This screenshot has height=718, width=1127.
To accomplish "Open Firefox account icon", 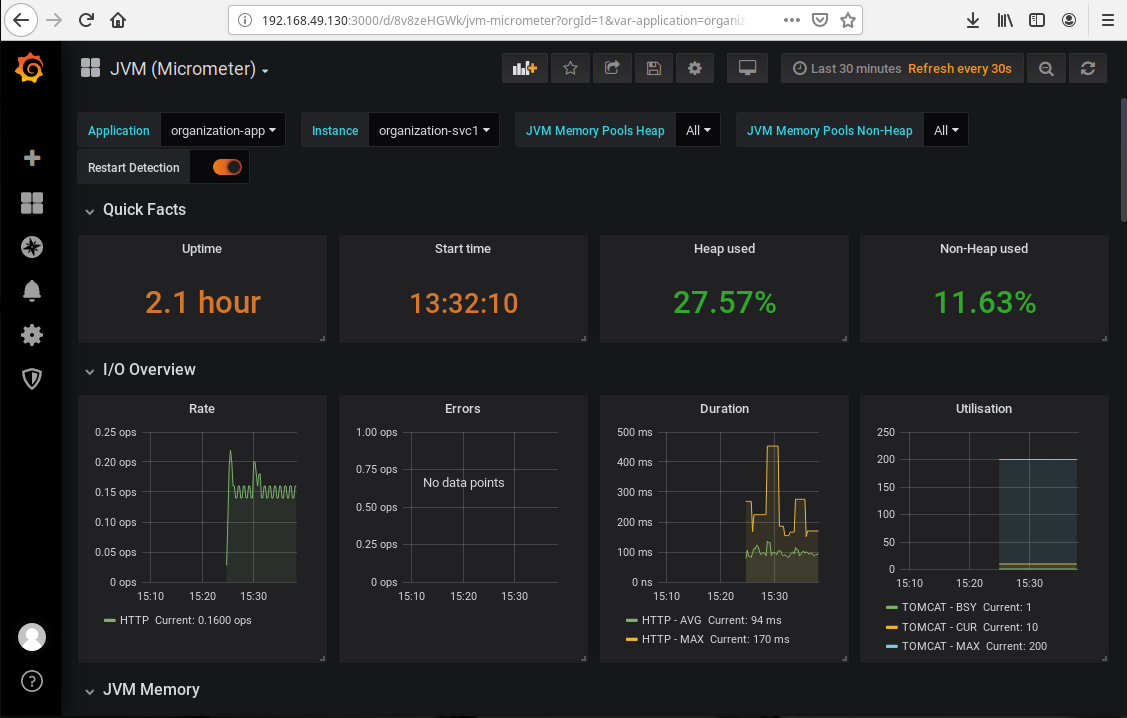I will (1069, 20).
